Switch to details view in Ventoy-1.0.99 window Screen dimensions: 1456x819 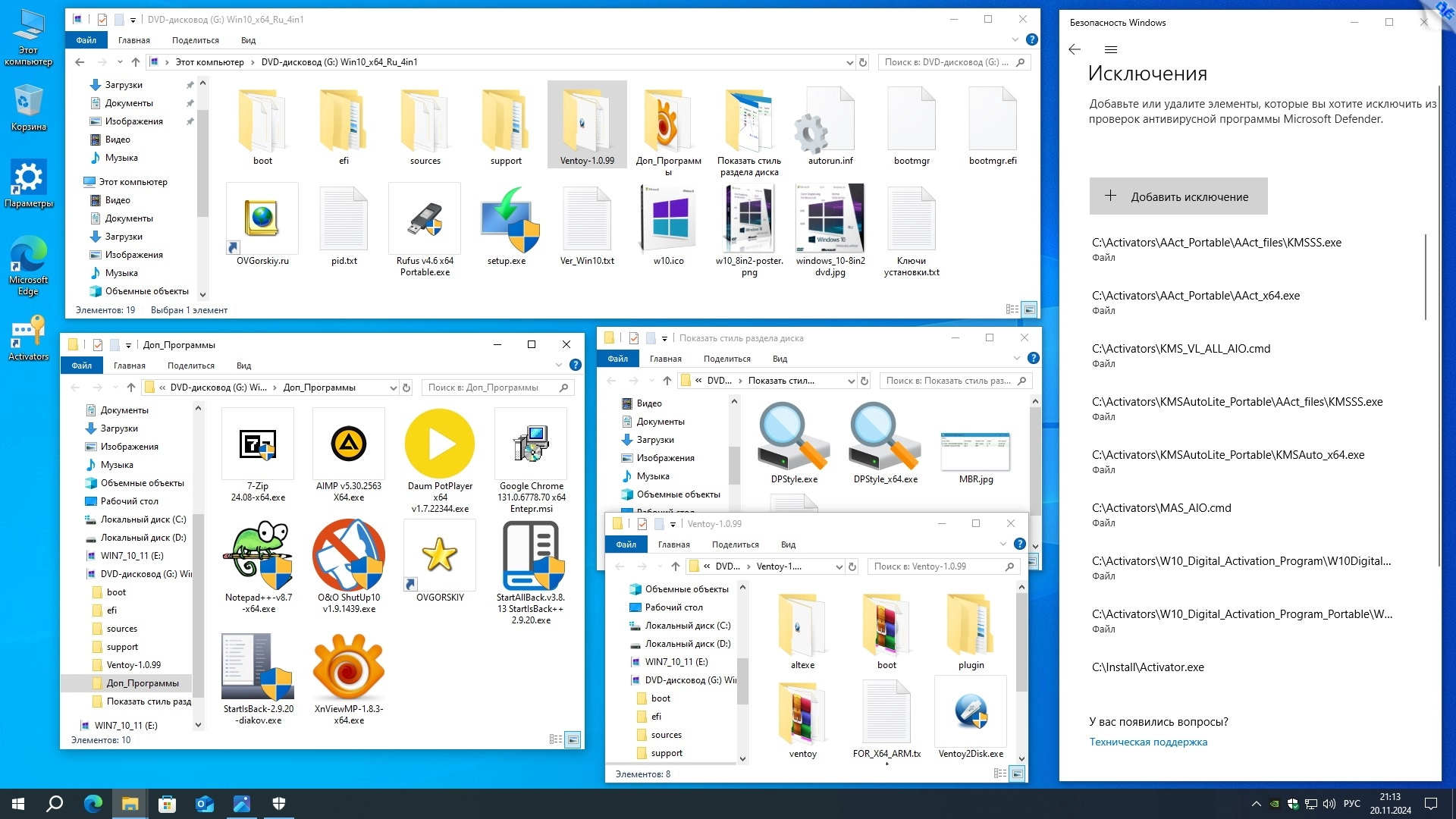click(999, 773)
